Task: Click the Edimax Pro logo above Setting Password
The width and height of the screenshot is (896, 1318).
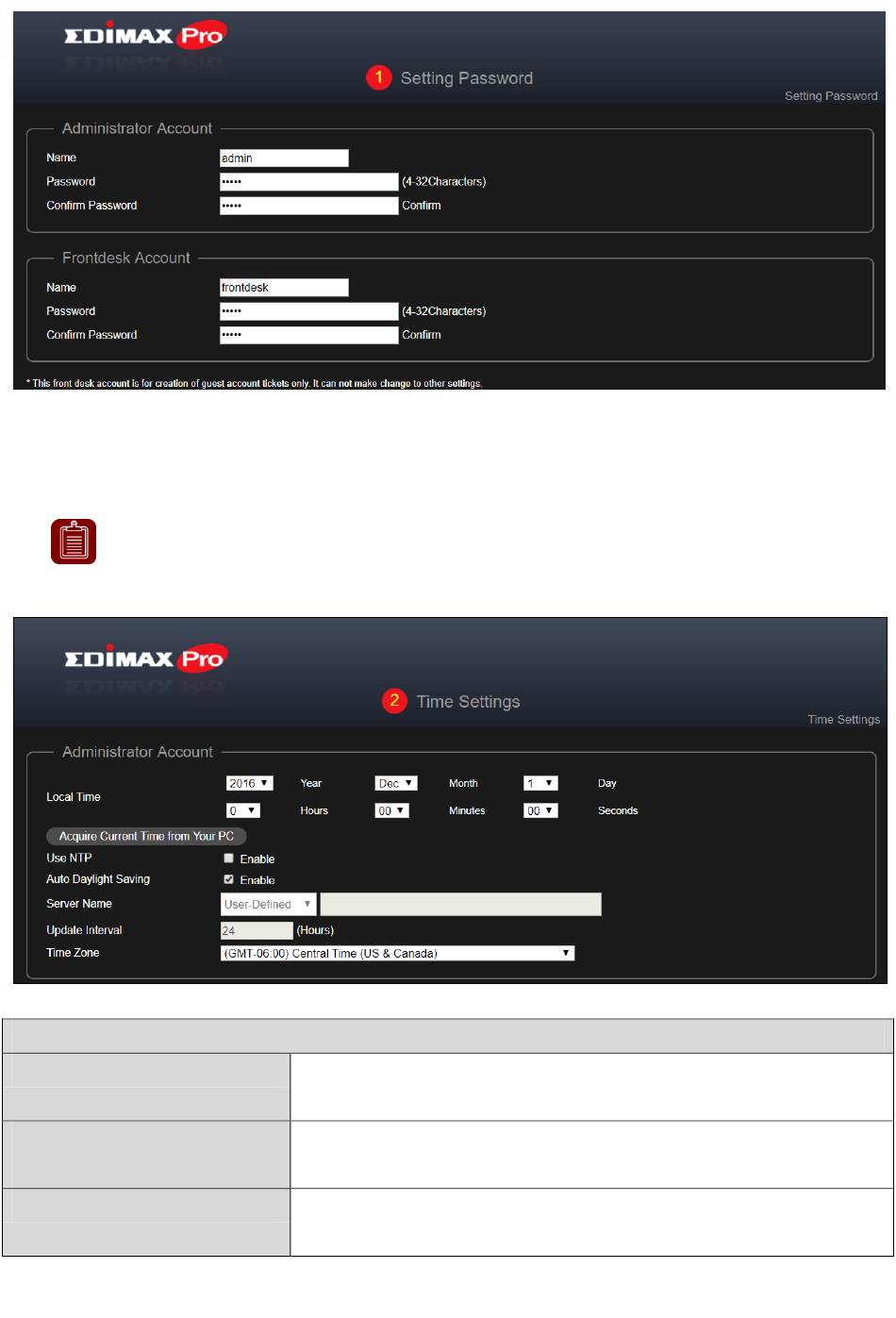Action: [x=145, y=37]
